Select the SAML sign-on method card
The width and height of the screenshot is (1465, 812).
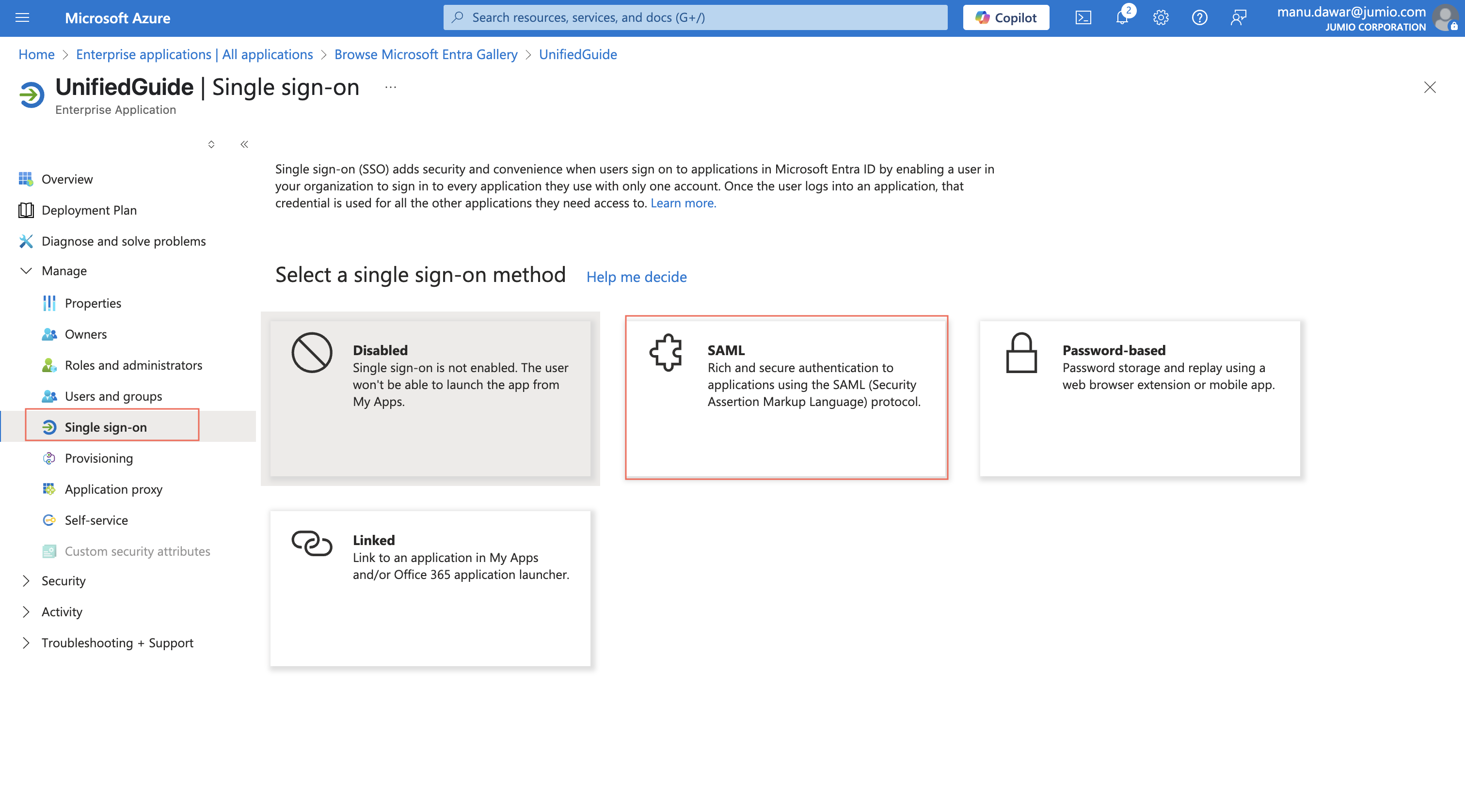[x=786, y=397]
